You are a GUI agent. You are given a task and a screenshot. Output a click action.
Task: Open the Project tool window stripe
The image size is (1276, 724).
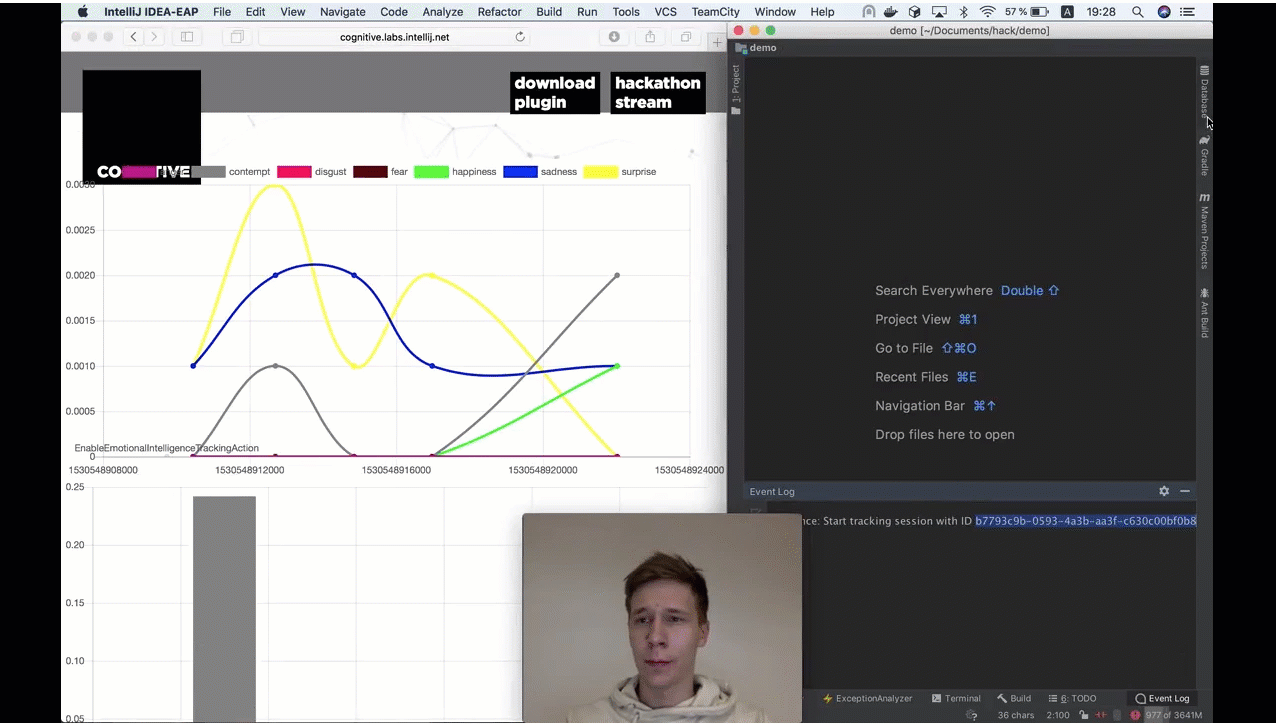pyautogui.click(x=736, y=90)
